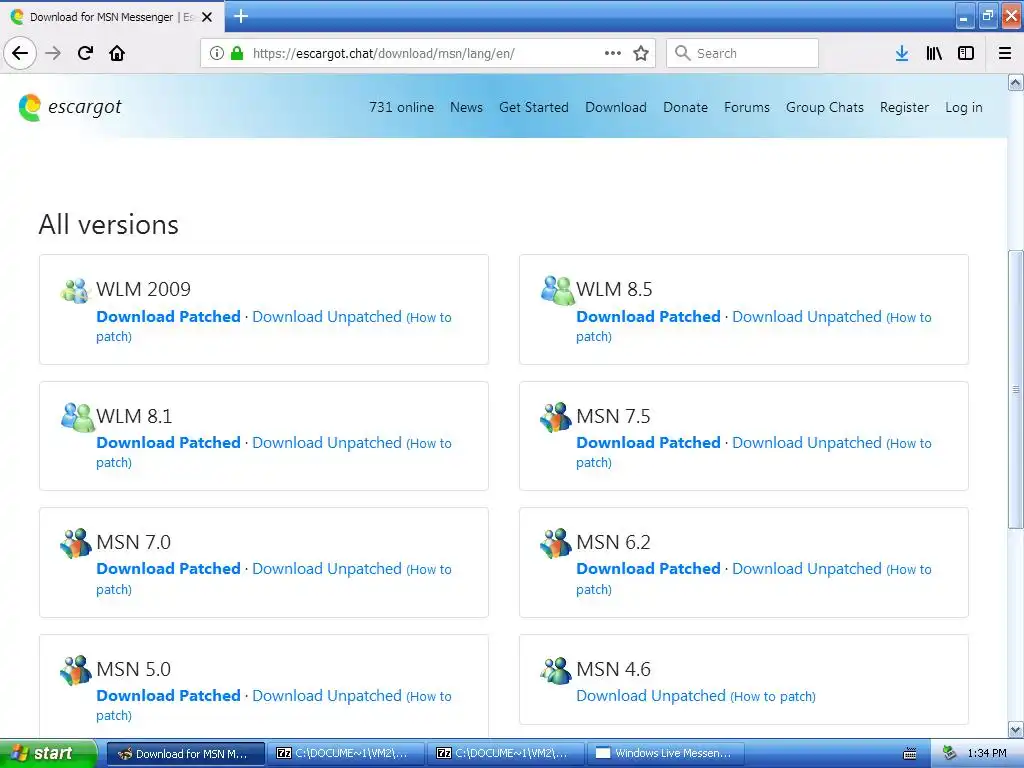This screenshot has height=768, width=1024.
Task: Open the Donate page
Action: (685, 107)
